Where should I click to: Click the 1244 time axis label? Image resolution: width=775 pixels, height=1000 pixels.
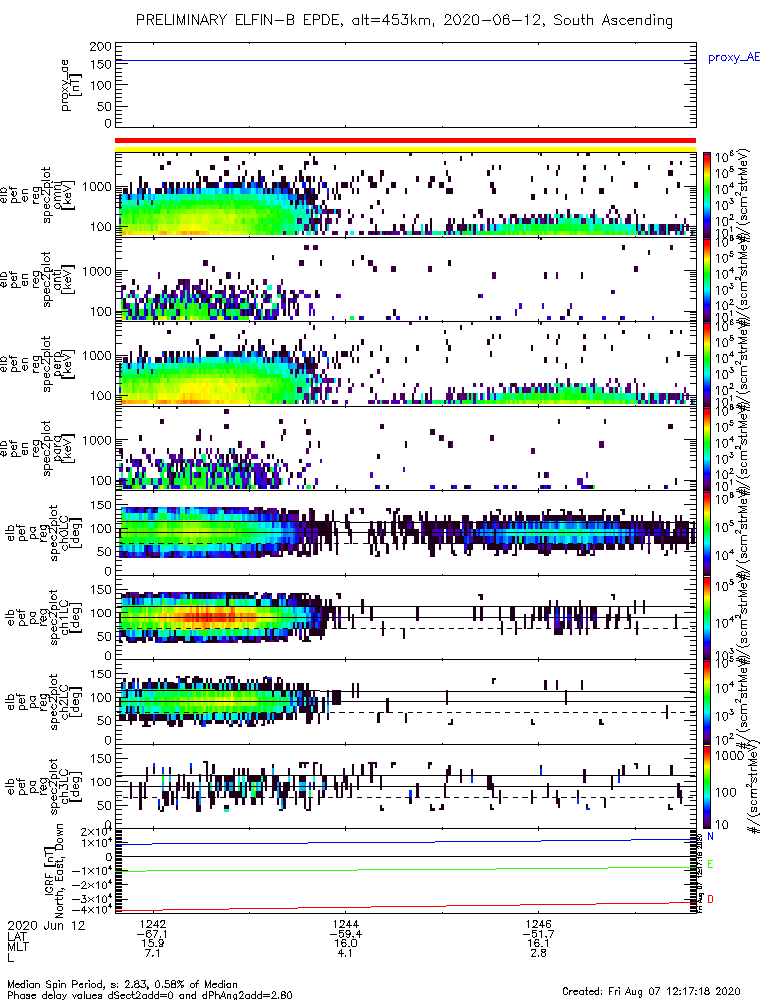(x=345, y=923)
